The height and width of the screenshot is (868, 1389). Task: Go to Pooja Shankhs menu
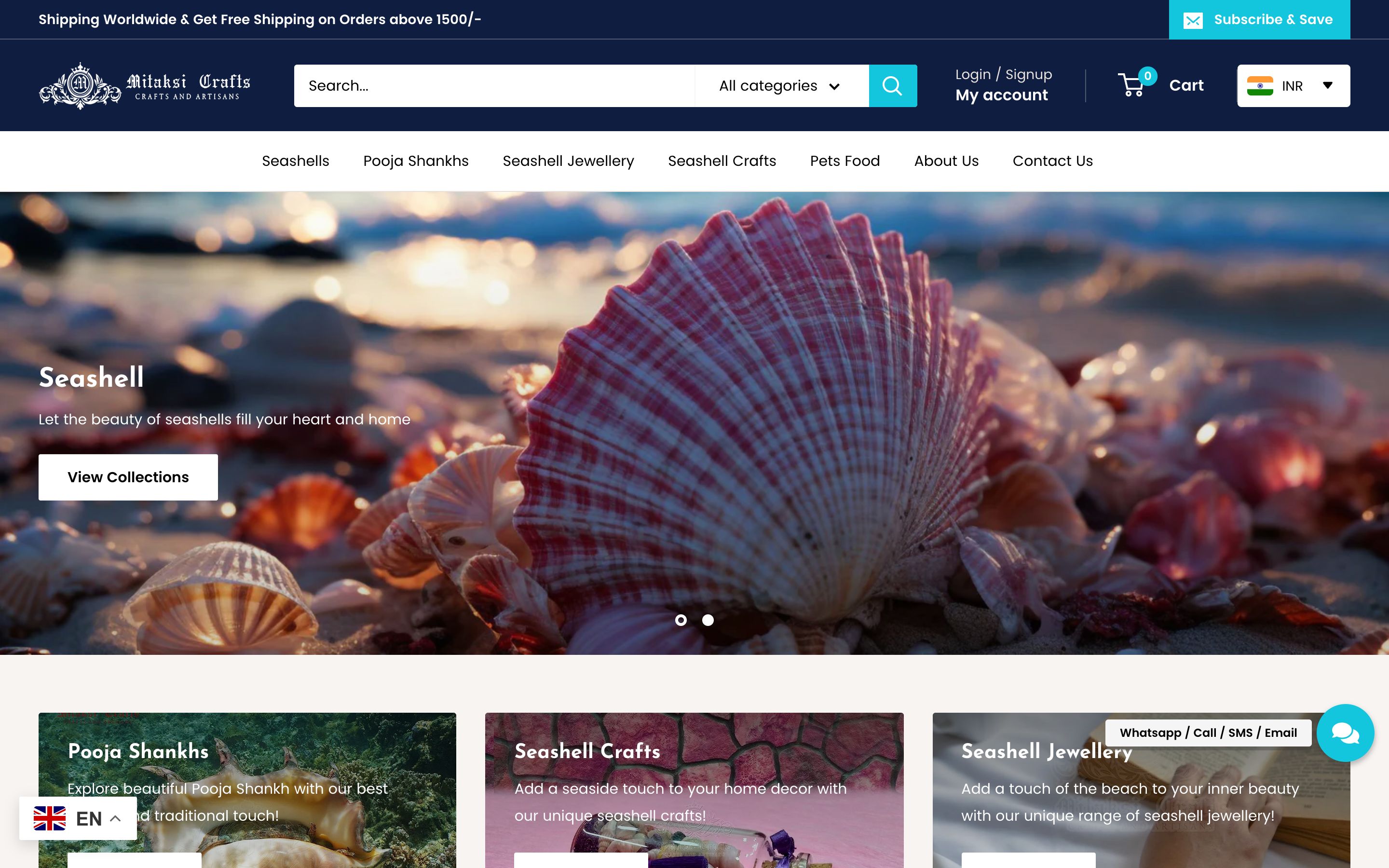[416, 161]
